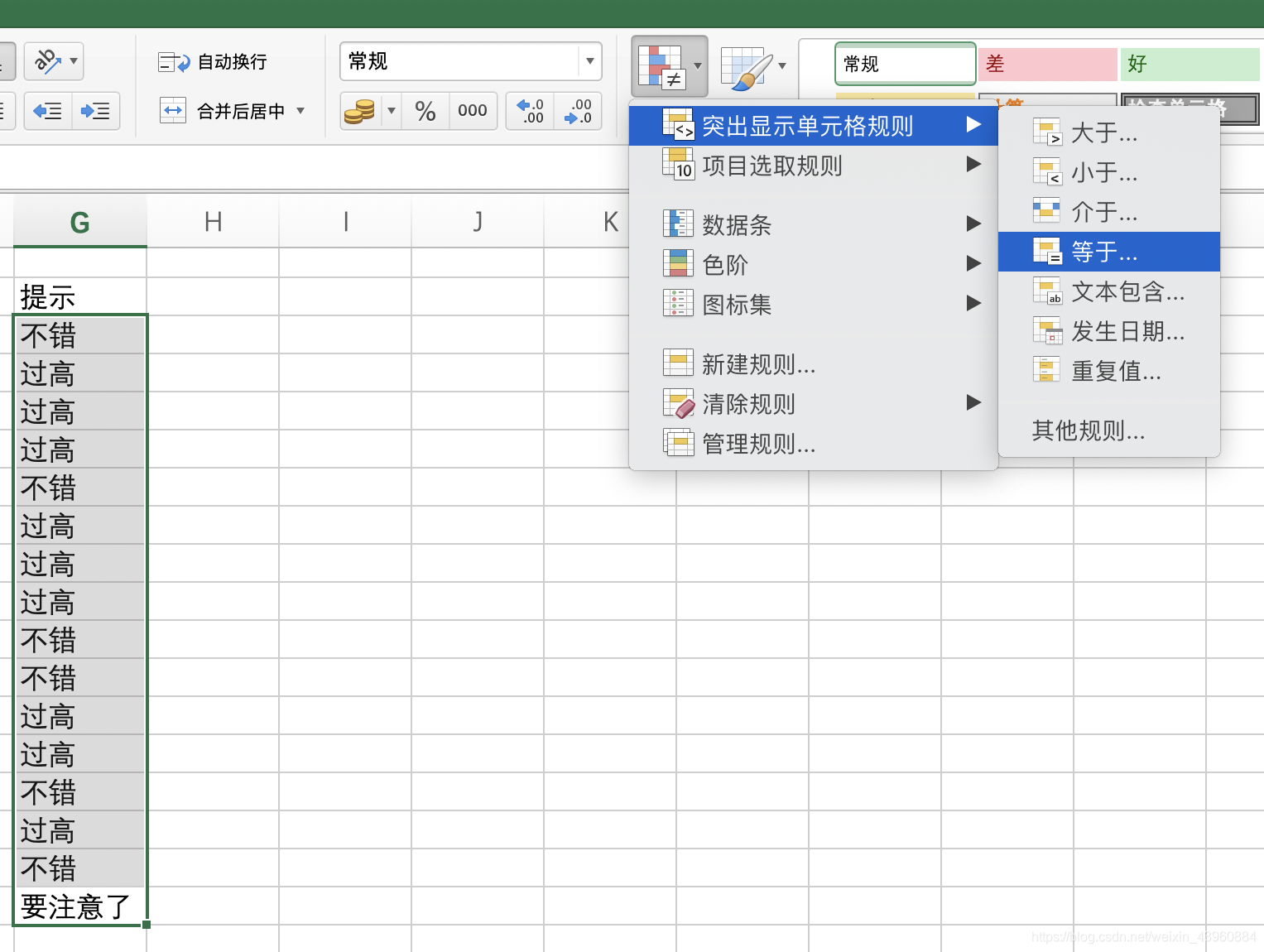Select column G header
The height and width of the screenshot is (952, 1264).
(80, 221)
